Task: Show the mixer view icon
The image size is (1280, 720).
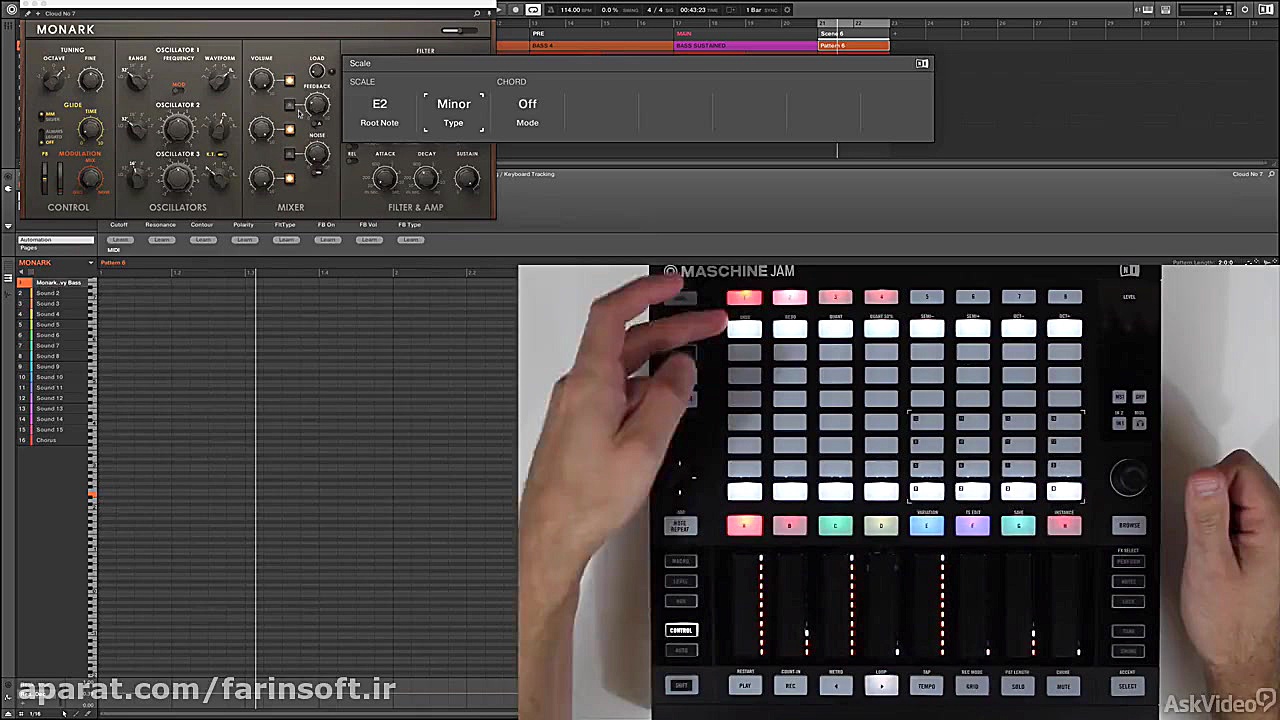Action: point(1163,10)
